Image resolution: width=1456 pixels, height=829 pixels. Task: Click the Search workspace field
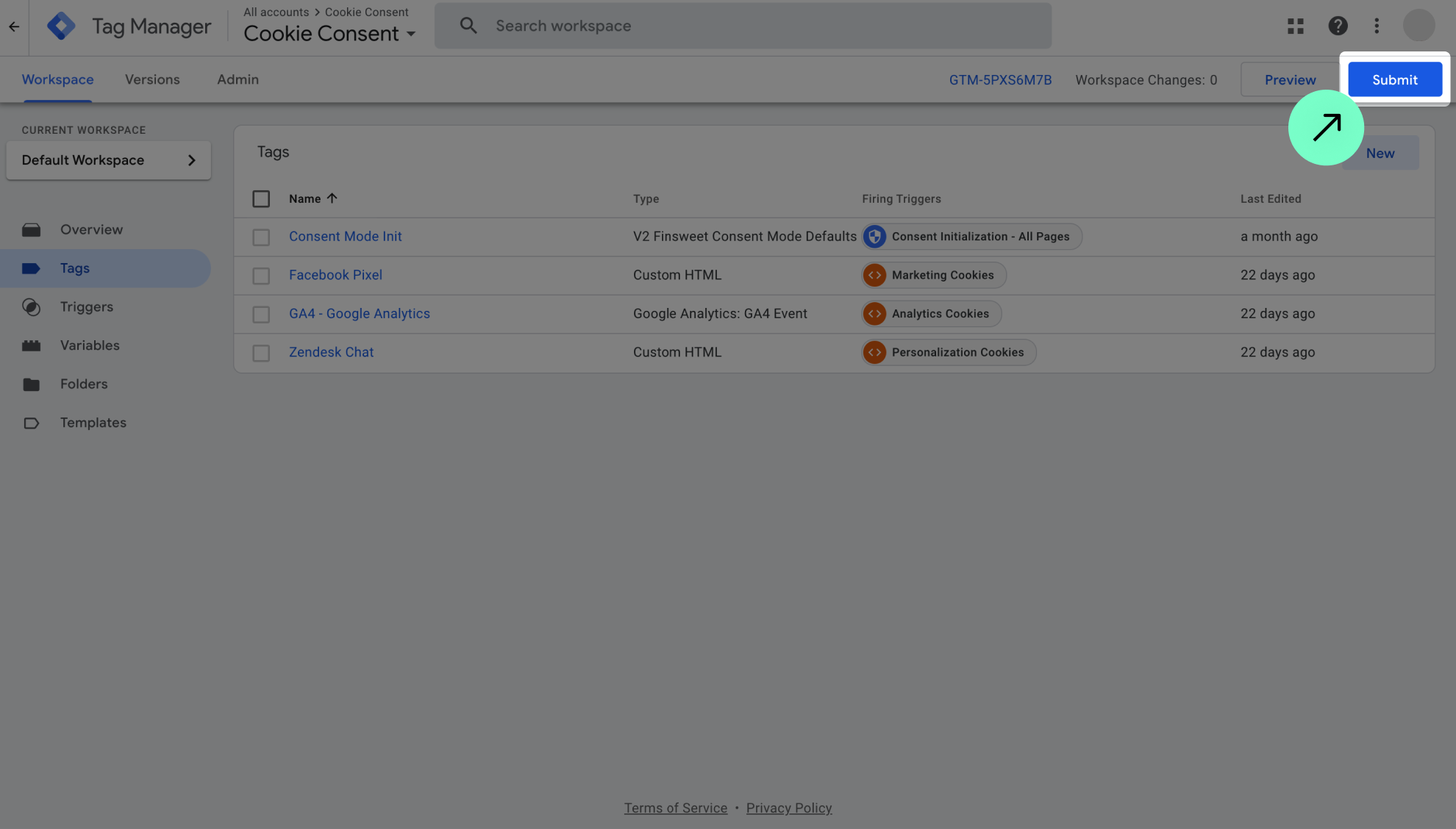click(743, 26)
